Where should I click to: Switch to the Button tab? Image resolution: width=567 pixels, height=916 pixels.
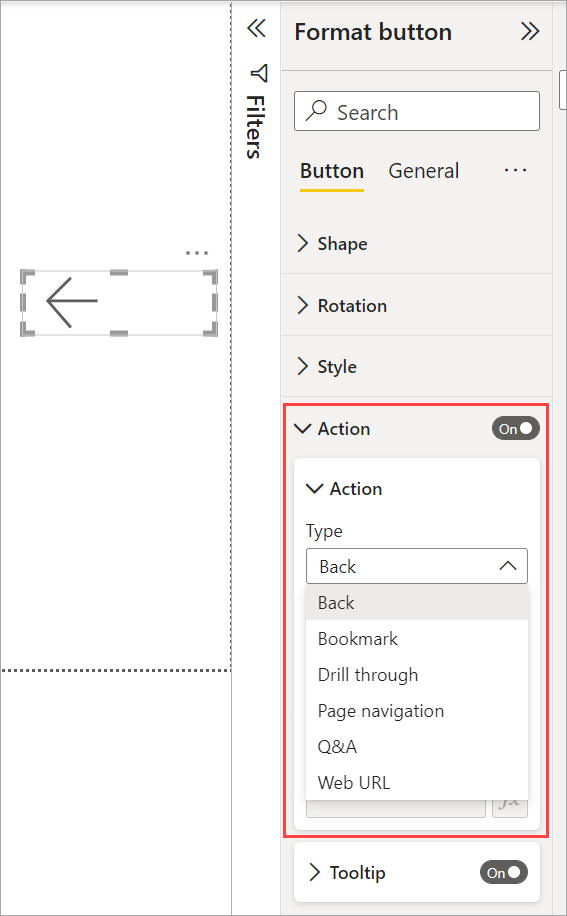coord(332,171)
